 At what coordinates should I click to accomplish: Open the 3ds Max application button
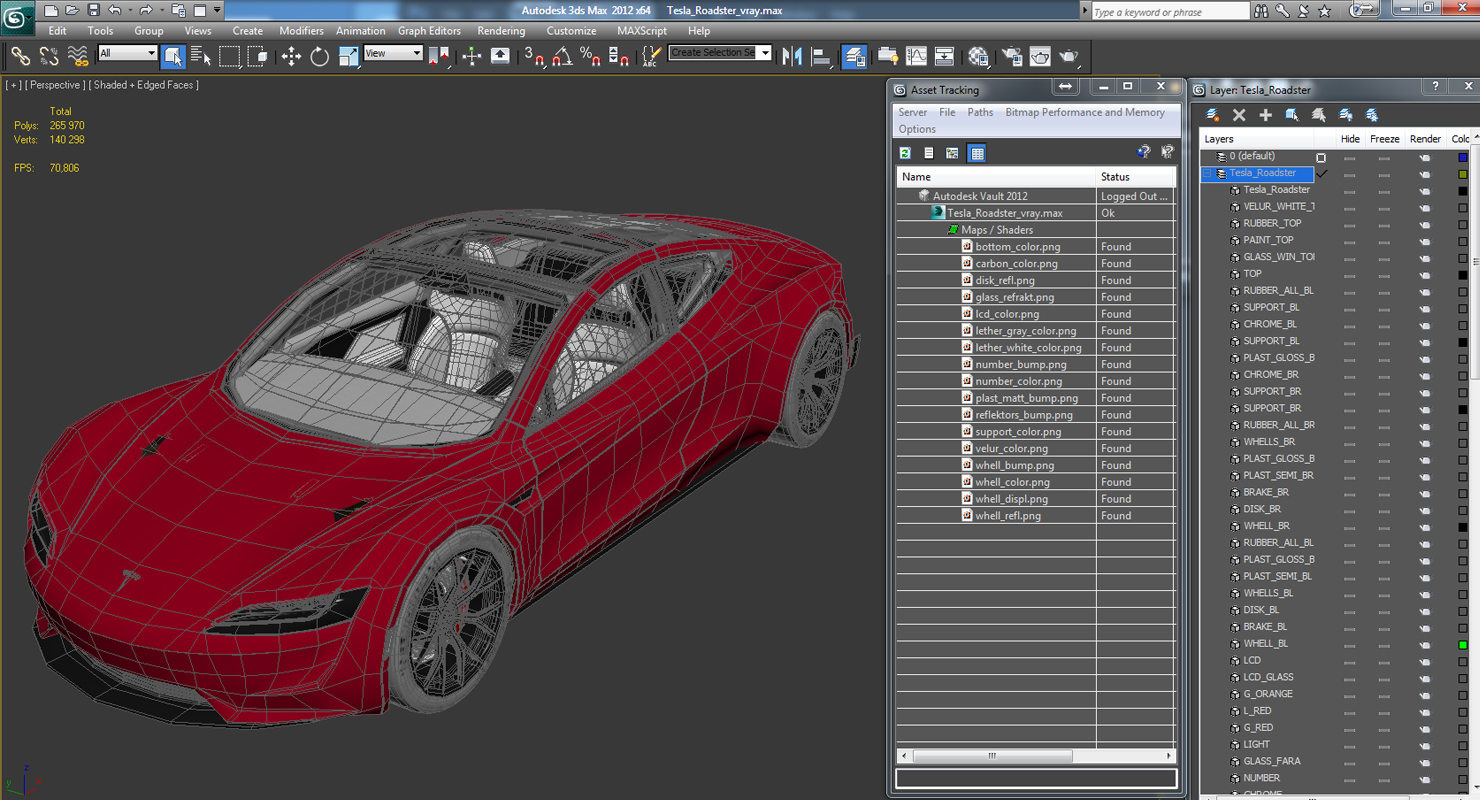[17, 16]
